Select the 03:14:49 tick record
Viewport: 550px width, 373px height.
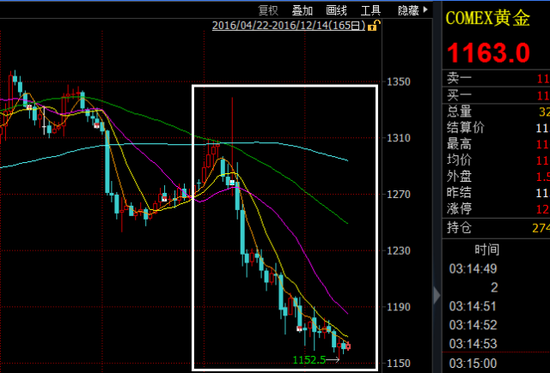pyautogui.click(x=473, y=269)
